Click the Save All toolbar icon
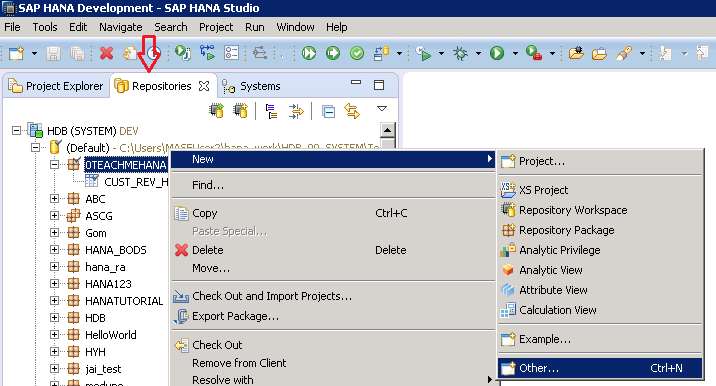Viewport: 716px width, 386px height. point(78,53)
